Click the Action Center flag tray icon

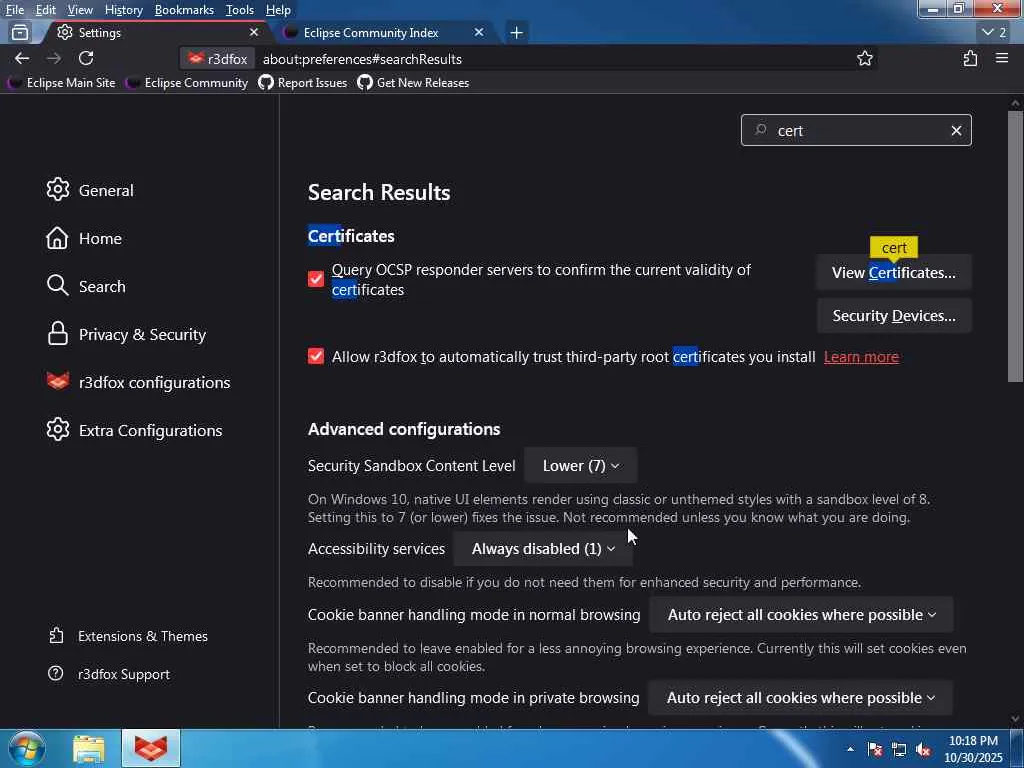(875, 750)
